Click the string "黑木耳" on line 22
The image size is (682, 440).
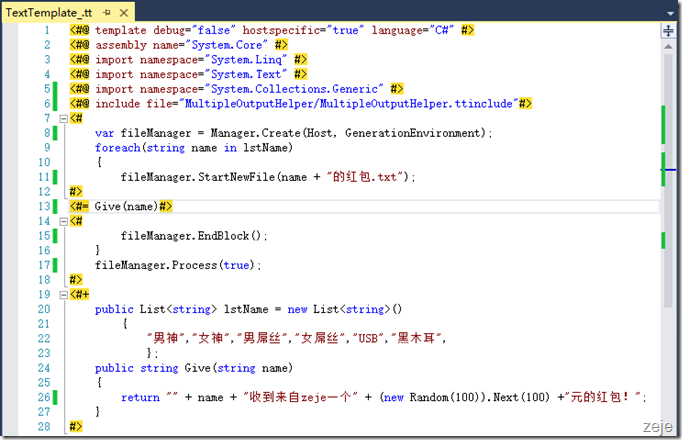point(416,338)
